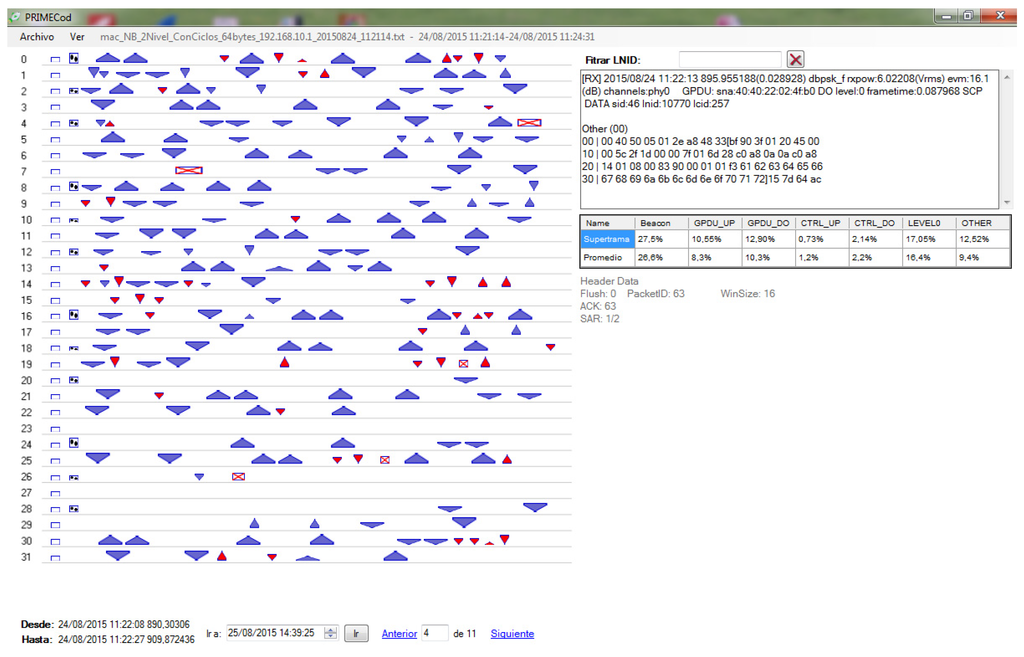Select the crossed-out frame ending row 4
The width and height of the screenshot is (1024, 657).
[x=529, y=122]
